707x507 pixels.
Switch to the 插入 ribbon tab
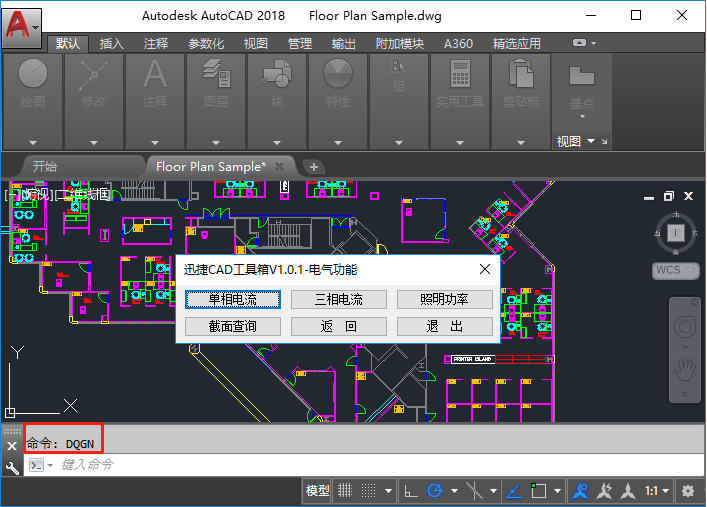(111, 44)
